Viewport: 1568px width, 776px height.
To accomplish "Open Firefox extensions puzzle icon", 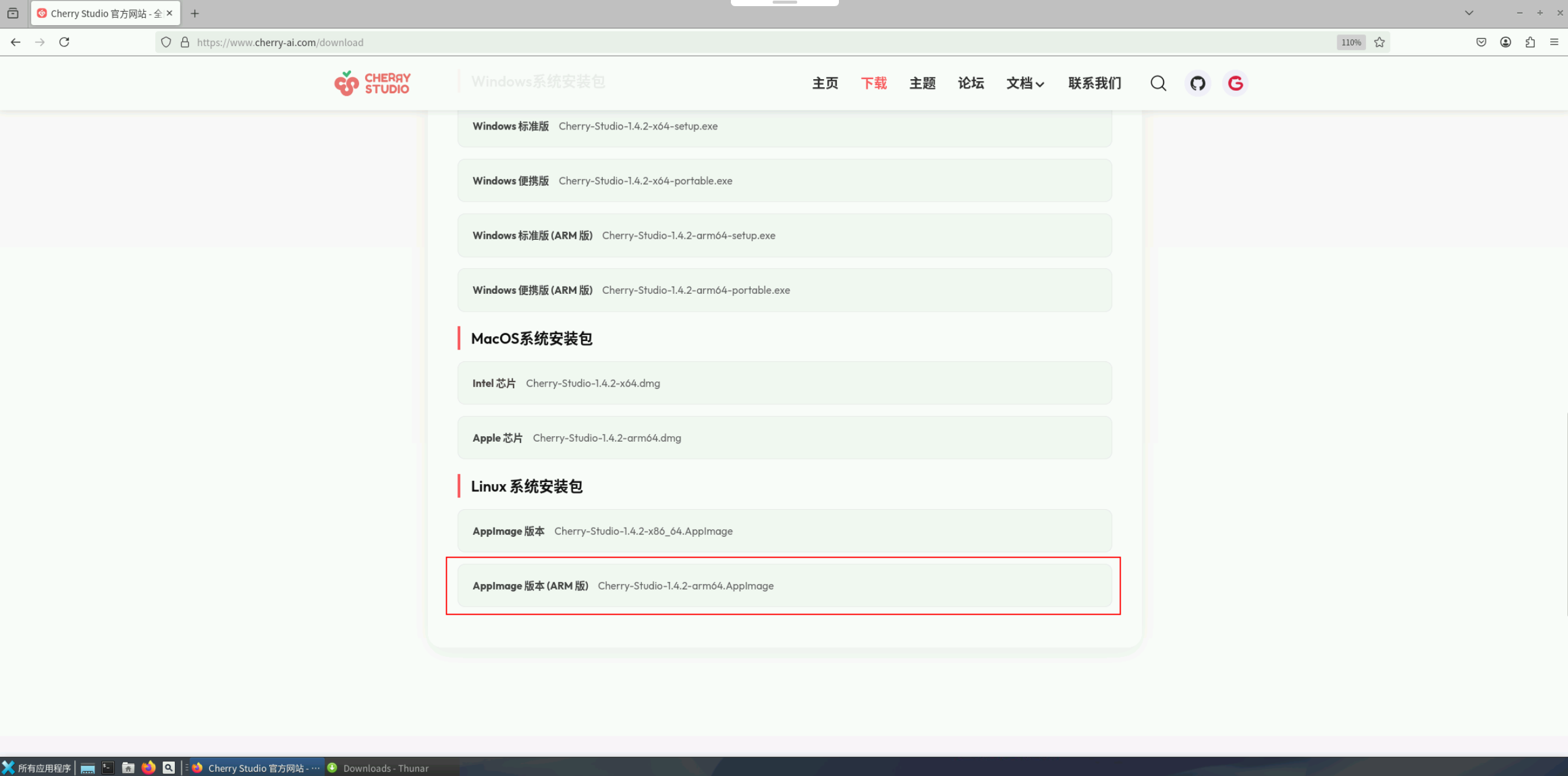I will [x=1530, y=42].
